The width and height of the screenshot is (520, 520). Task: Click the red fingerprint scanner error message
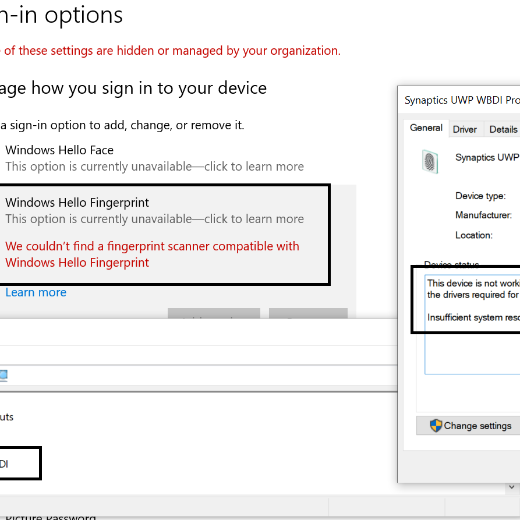click(x=152, y=254)
